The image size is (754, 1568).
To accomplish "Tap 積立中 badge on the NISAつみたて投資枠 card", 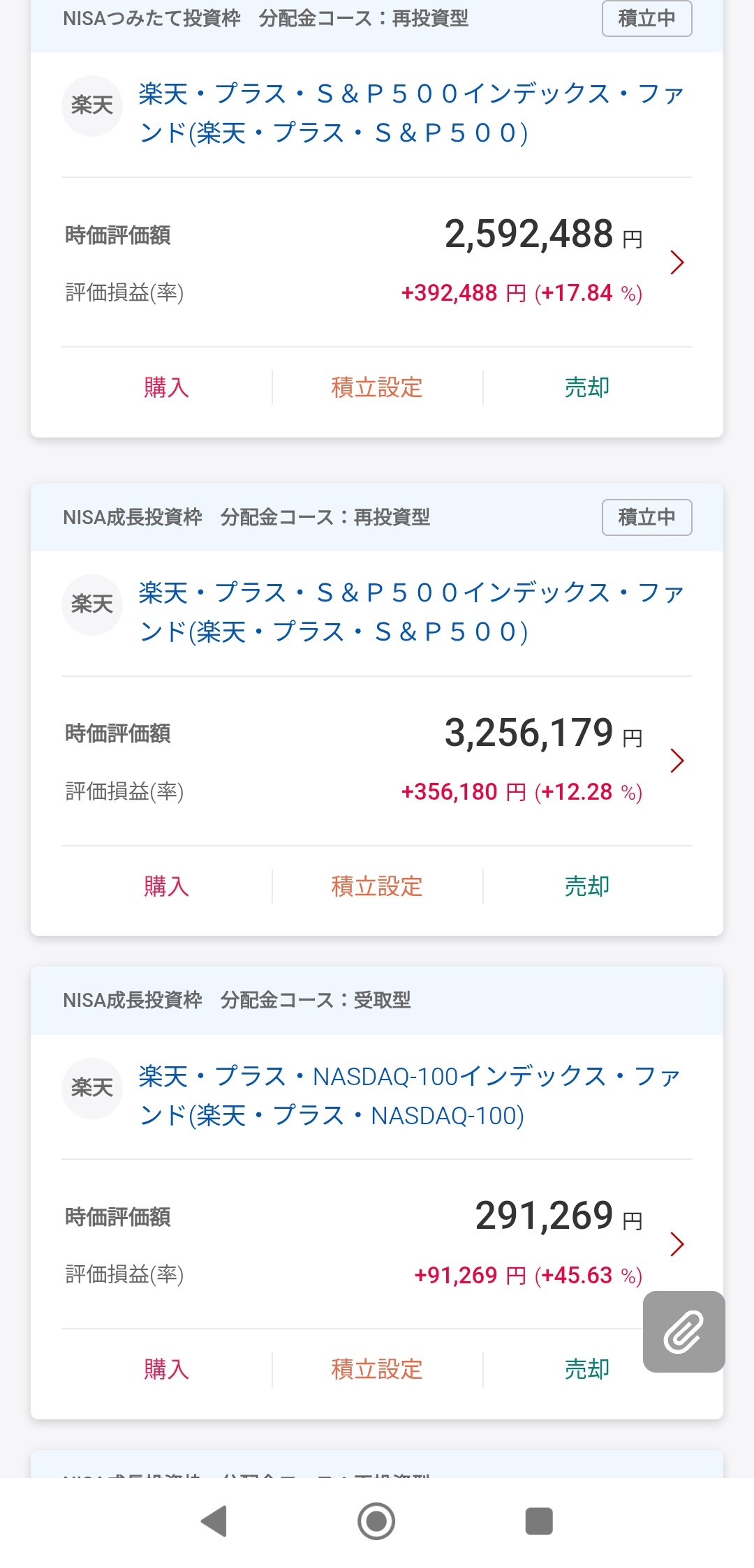I will pos(646,18).
